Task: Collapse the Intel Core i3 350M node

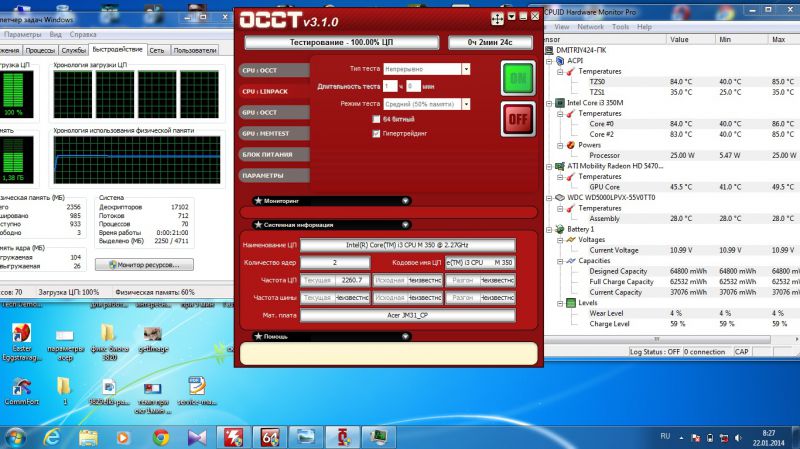Action: pos(549,103)
